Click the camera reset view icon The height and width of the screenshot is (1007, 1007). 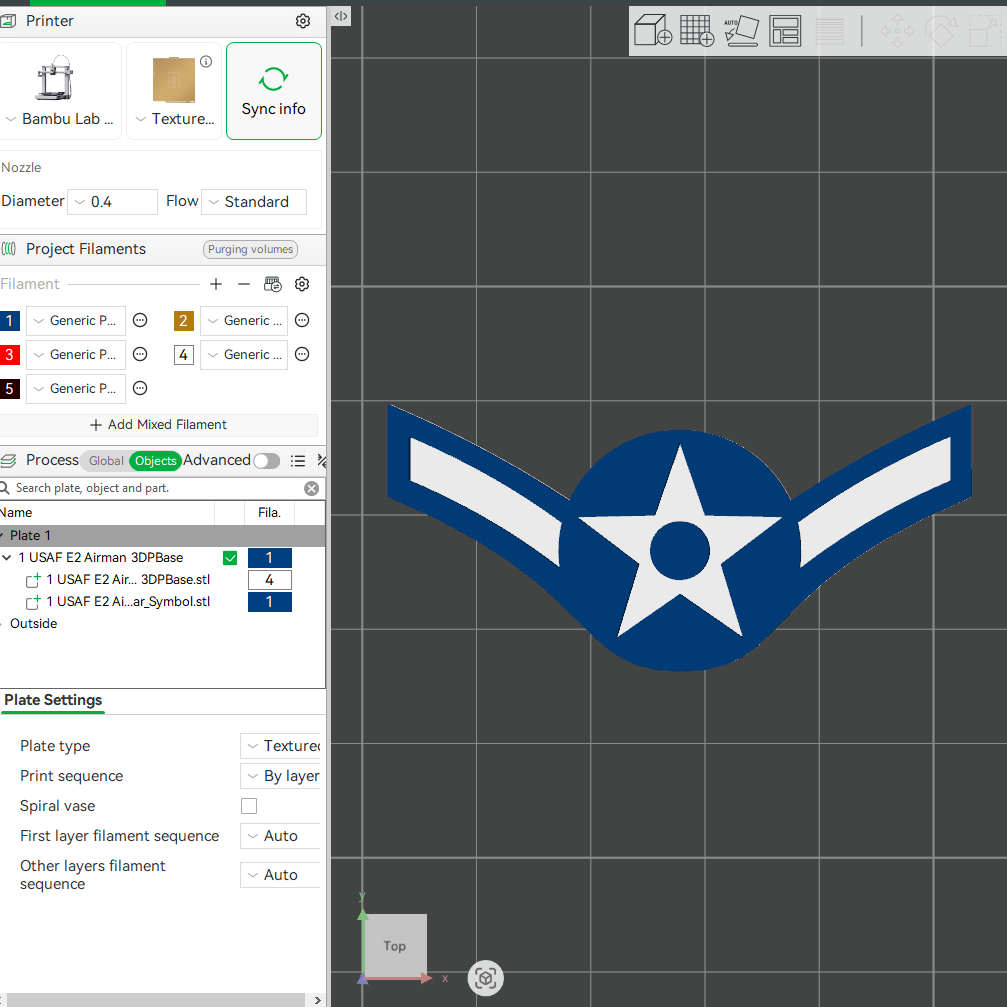click(x=486, y=978)
